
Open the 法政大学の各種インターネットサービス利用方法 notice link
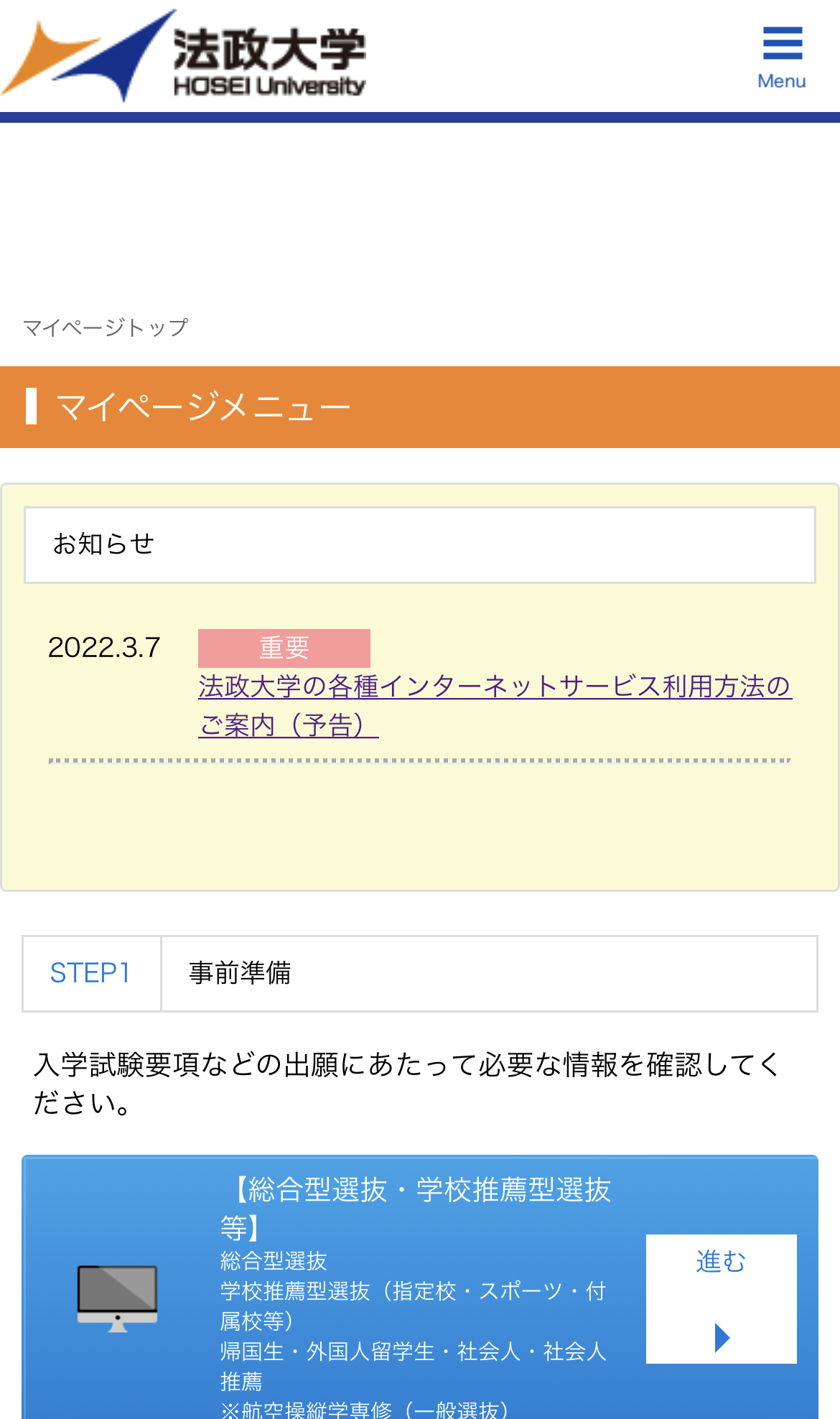tap(495, 687)
